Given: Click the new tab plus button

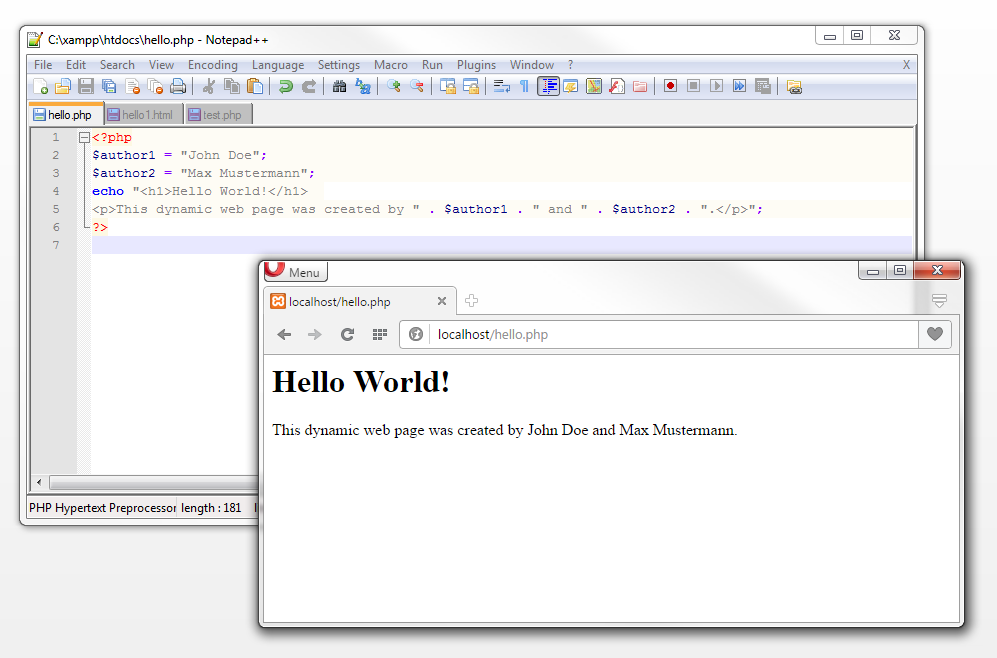Looking at the screenshot, I should [x=472, y=301].
